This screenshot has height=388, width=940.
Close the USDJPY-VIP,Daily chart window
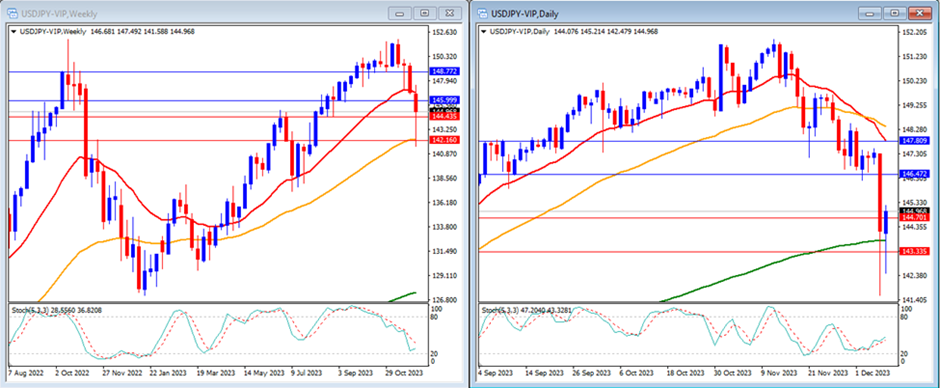[x=920, y=13]
